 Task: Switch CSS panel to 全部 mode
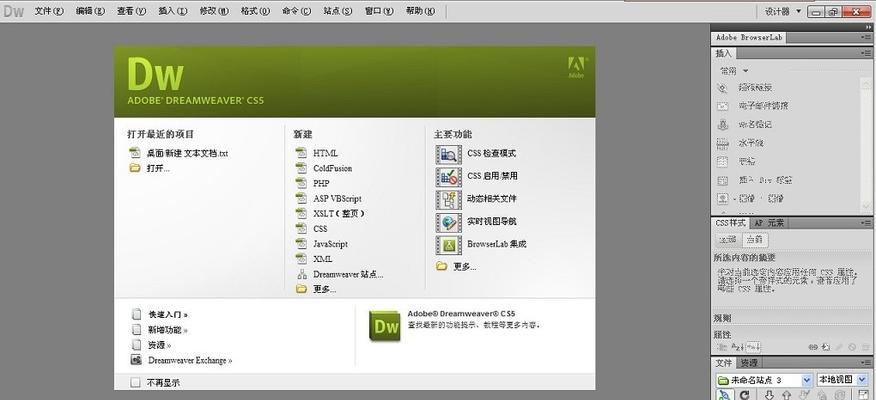[x=727, y=240]
